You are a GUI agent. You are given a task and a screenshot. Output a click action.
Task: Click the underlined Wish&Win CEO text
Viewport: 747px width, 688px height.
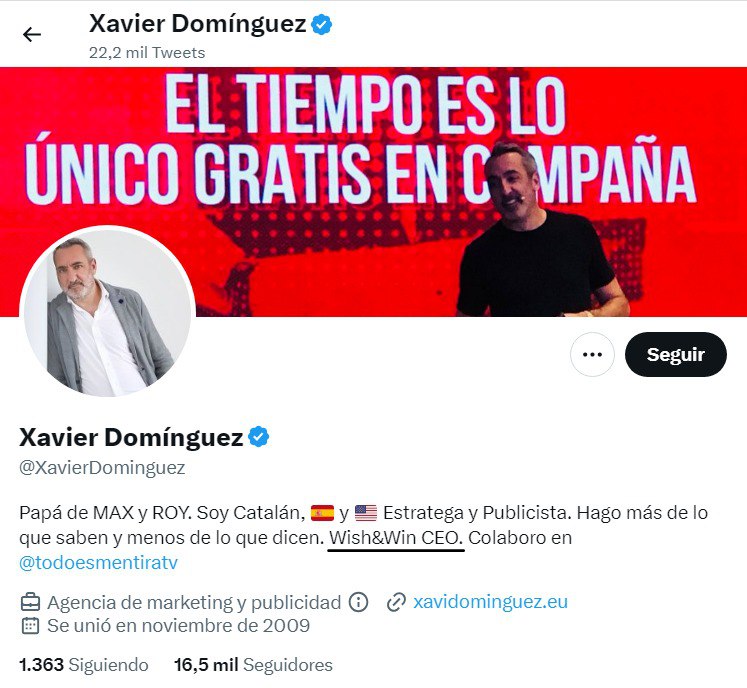396,538
